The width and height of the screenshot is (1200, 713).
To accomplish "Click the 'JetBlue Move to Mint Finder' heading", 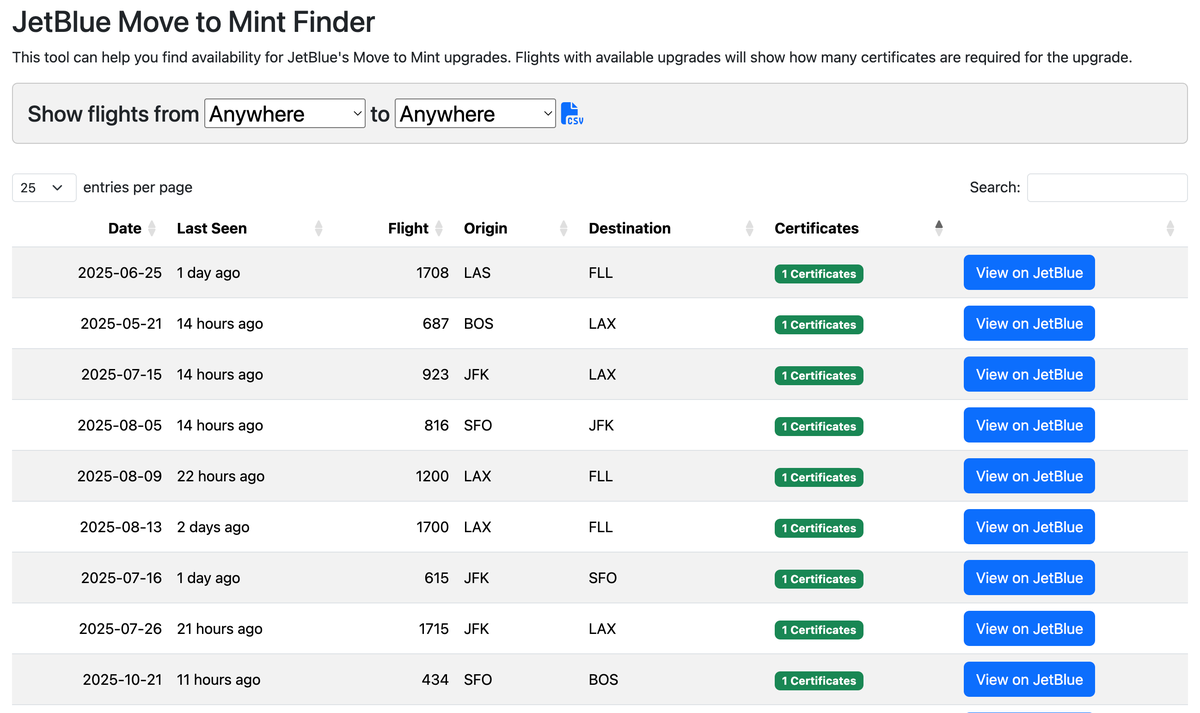I will (194, 21).
